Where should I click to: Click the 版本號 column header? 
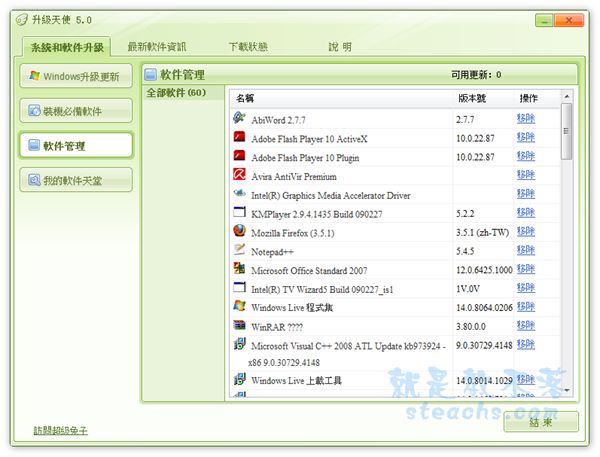483,98
